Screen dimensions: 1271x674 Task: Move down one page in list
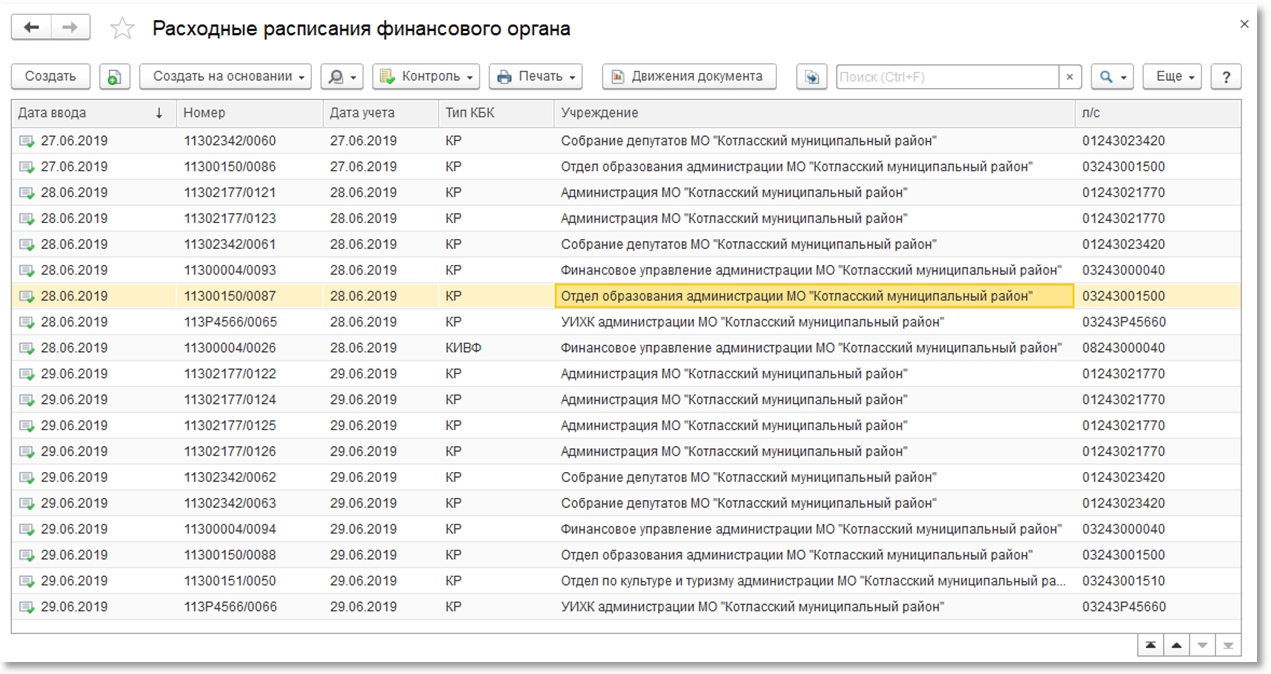[x=1203, y=646]
